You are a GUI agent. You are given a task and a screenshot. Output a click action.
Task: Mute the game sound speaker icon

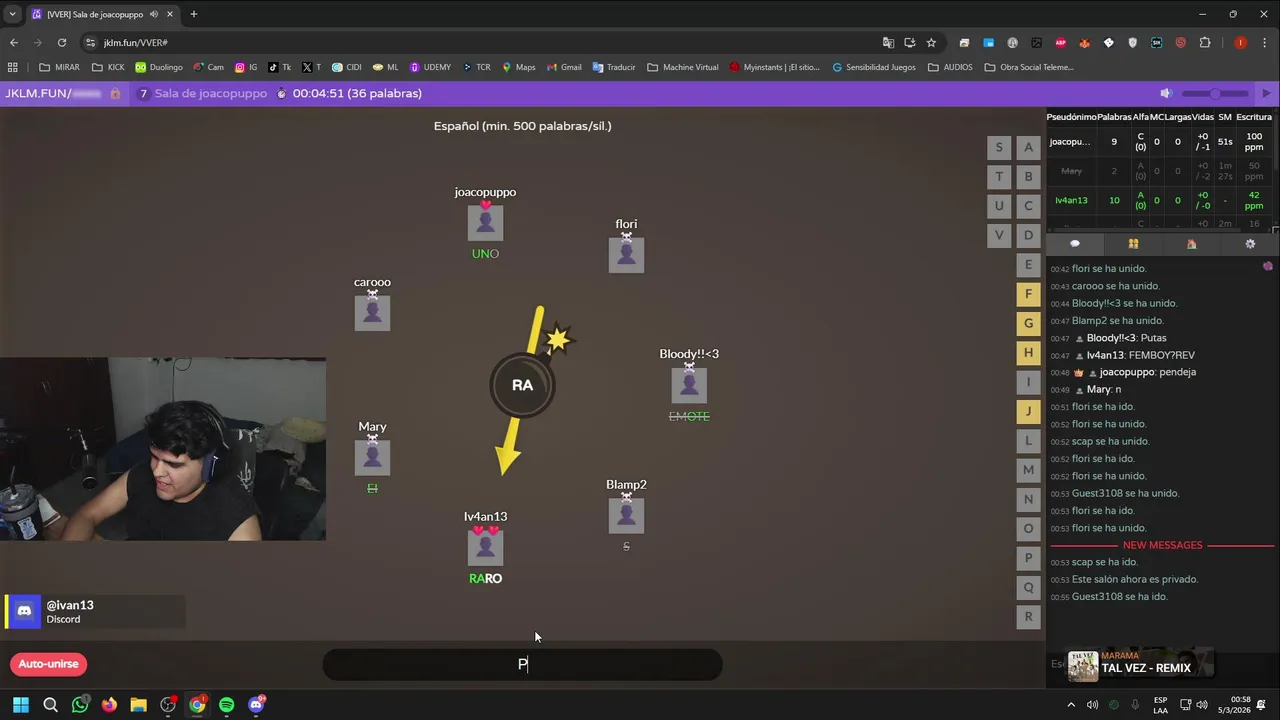(x=1166, y=93)
